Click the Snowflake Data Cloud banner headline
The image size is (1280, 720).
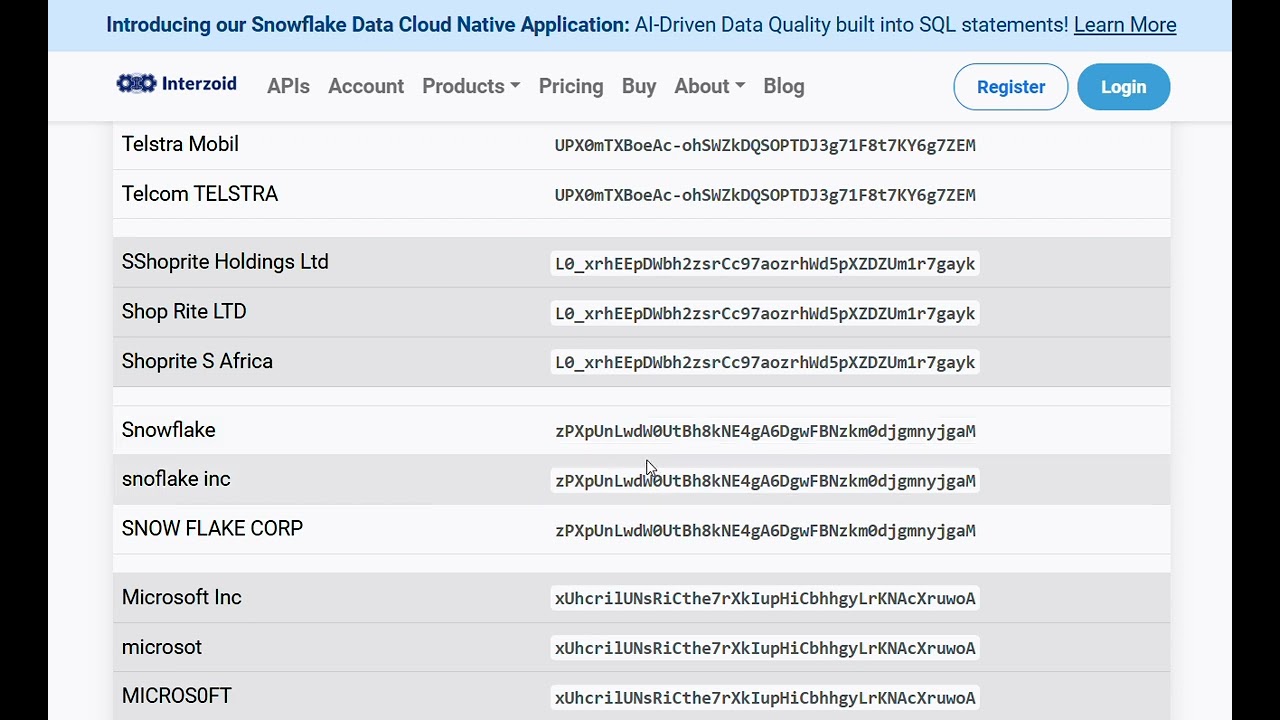[x=368, y=25]
